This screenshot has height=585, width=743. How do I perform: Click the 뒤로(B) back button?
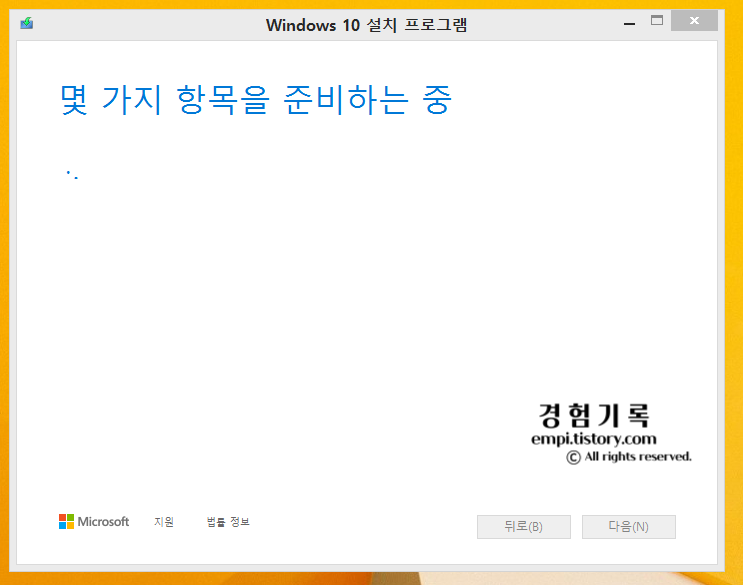click(524, 527)
